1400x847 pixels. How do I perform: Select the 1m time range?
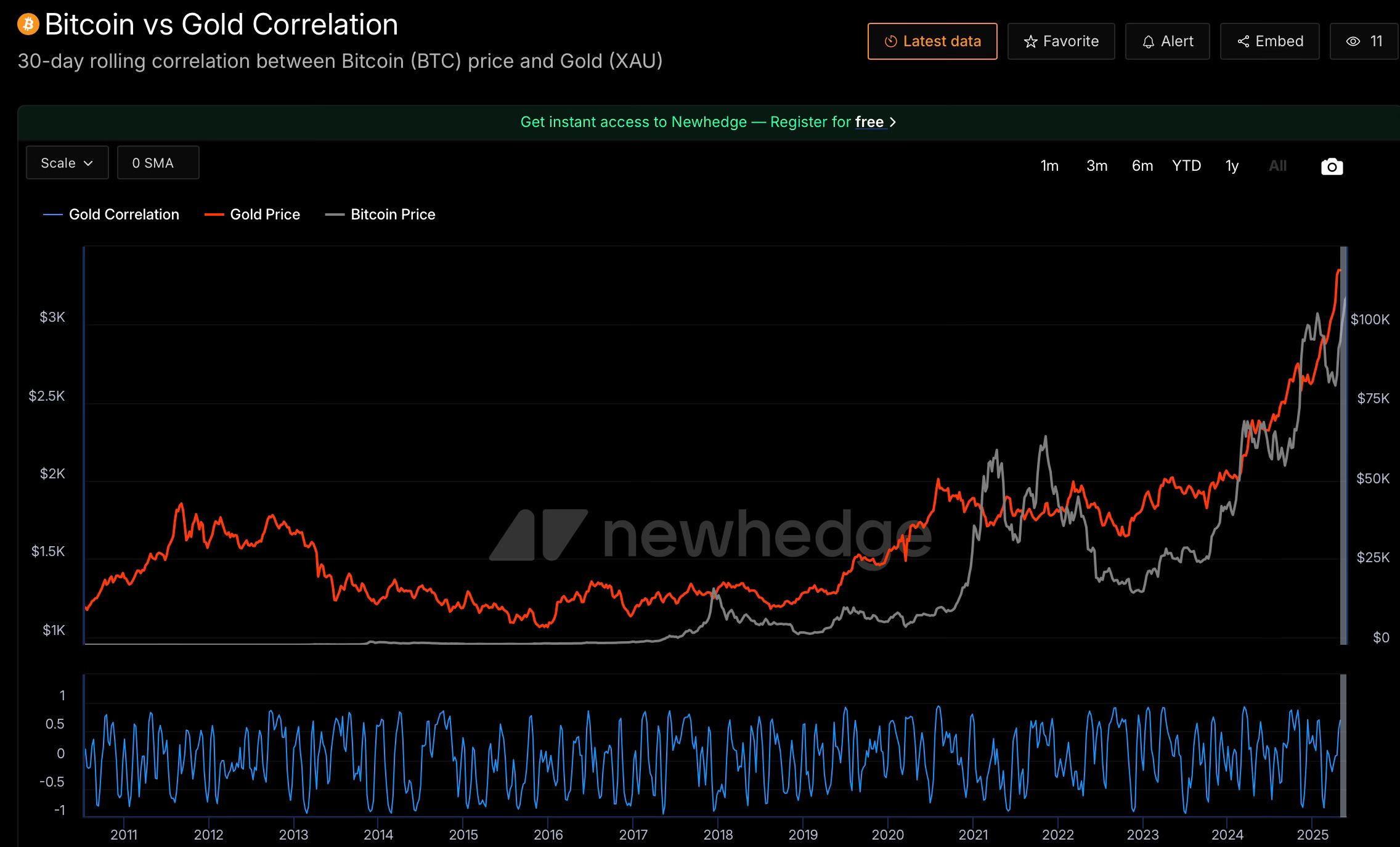click(x=1049, y=166)
